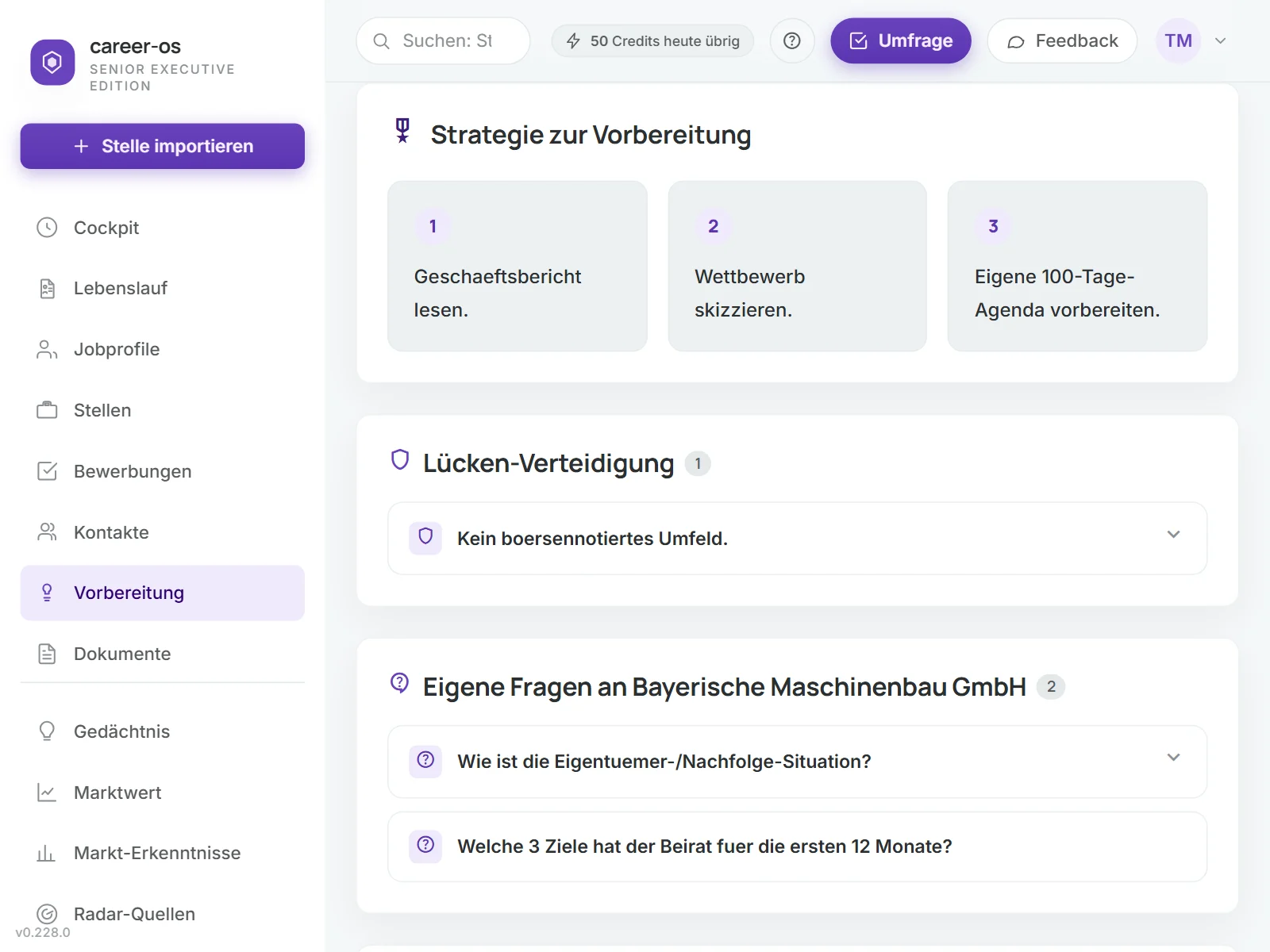Click the Markt-Erkenntnisse bar chart icon
Viewport: 1270px width, 952px height.
[47, 853]
